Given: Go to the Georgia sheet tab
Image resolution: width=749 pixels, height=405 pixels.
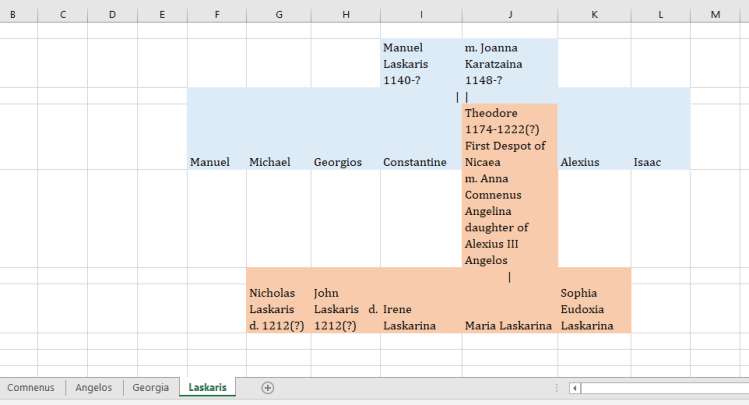Looking at the screenshot, I should tap(150, 387).
